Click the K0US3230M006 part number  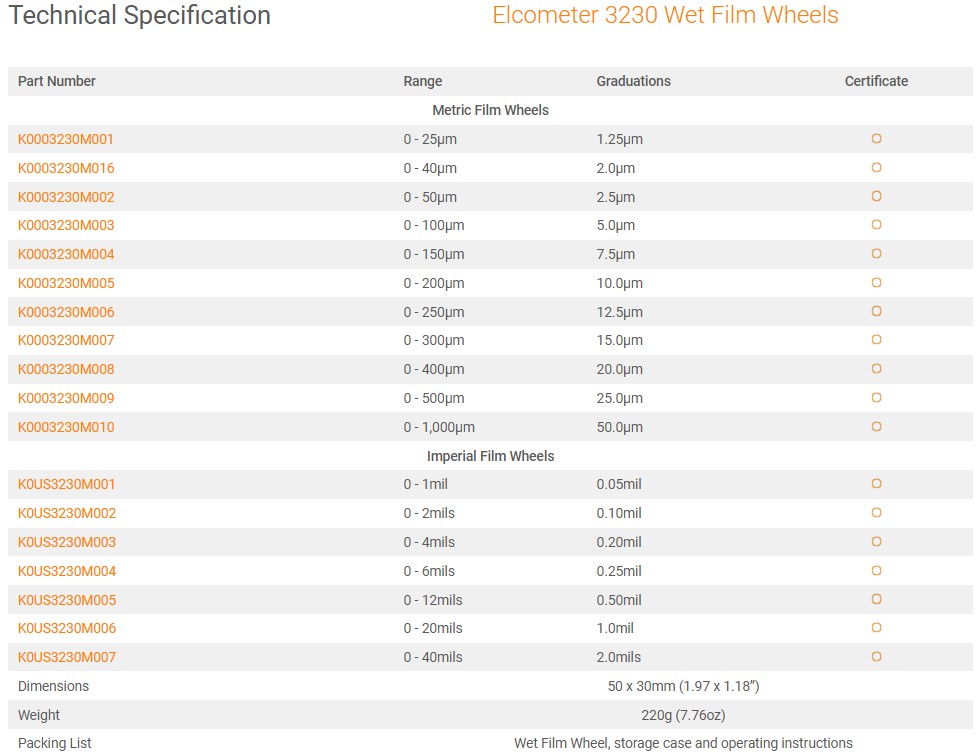point(67,628)
